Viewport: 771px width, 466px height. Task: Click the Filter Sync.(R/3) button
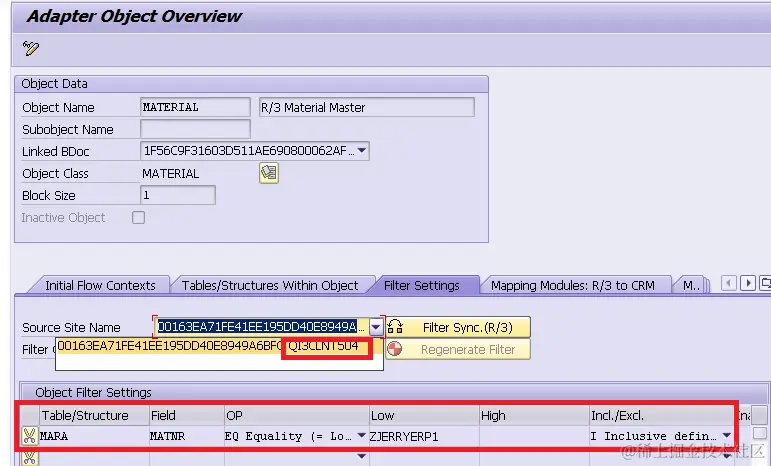[x=458, y=327]
